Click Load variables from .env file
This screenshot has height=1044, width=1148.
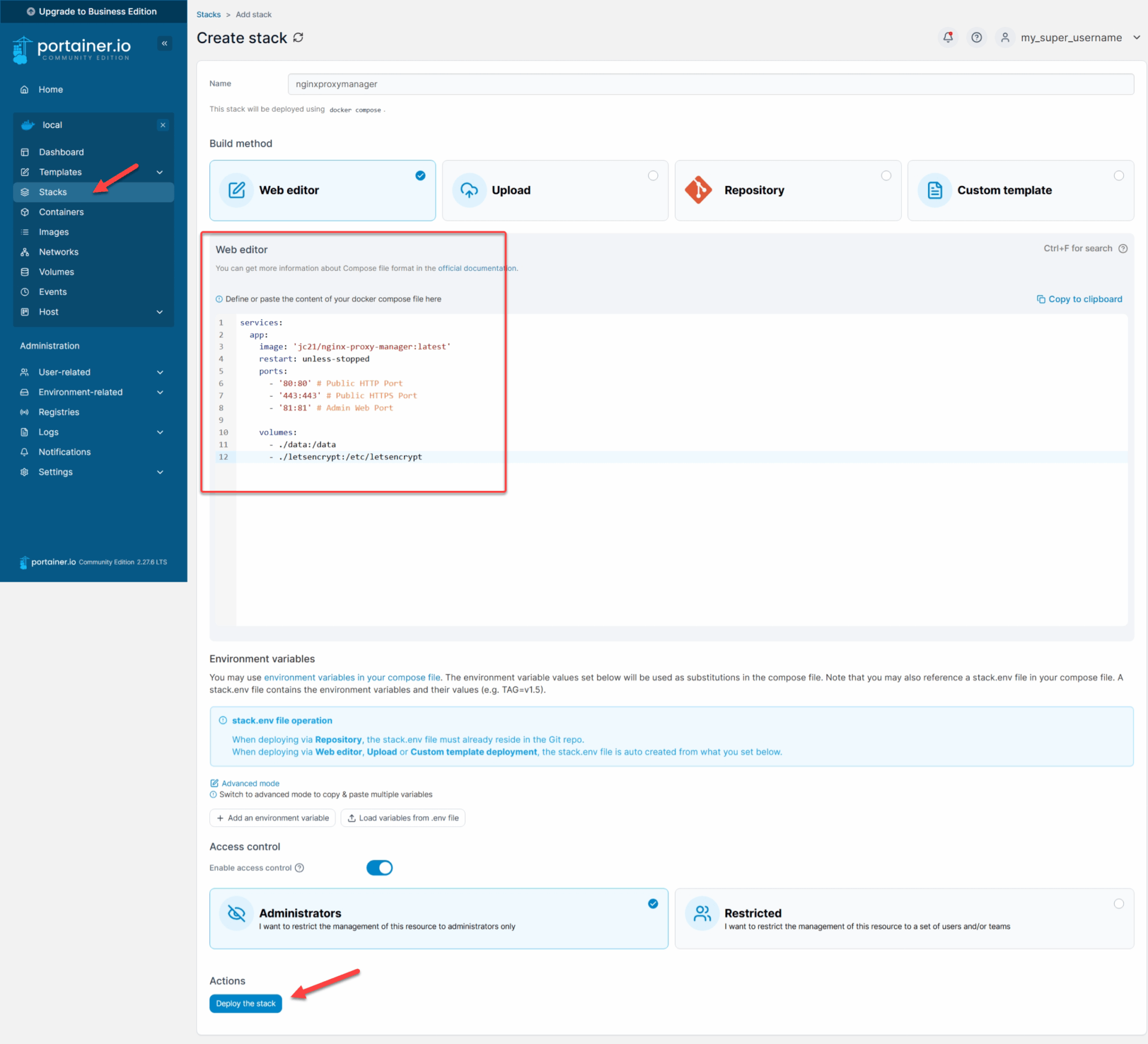402,818
